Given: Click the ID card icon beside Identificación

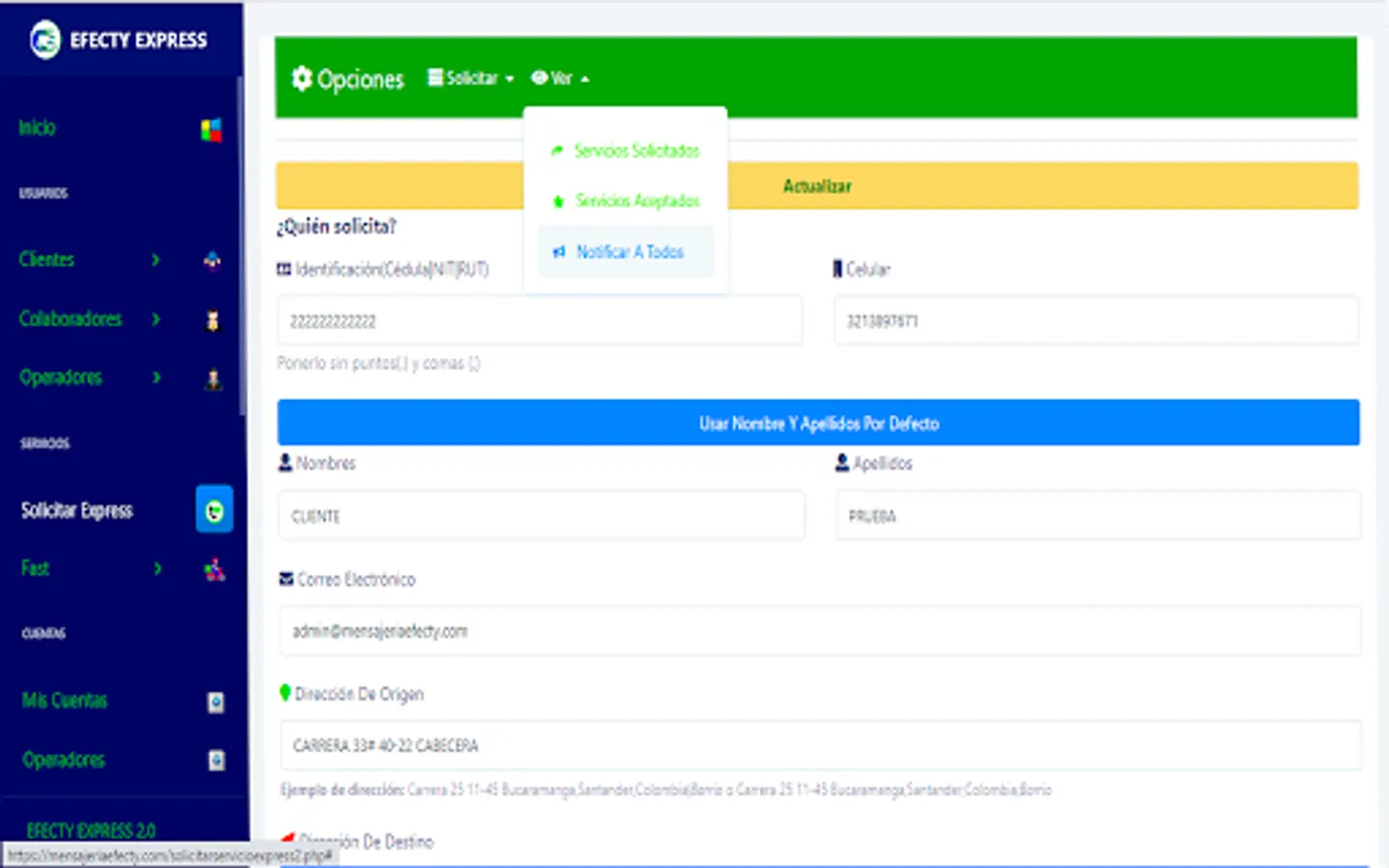Looking at the screenshot, I should 284,269.
